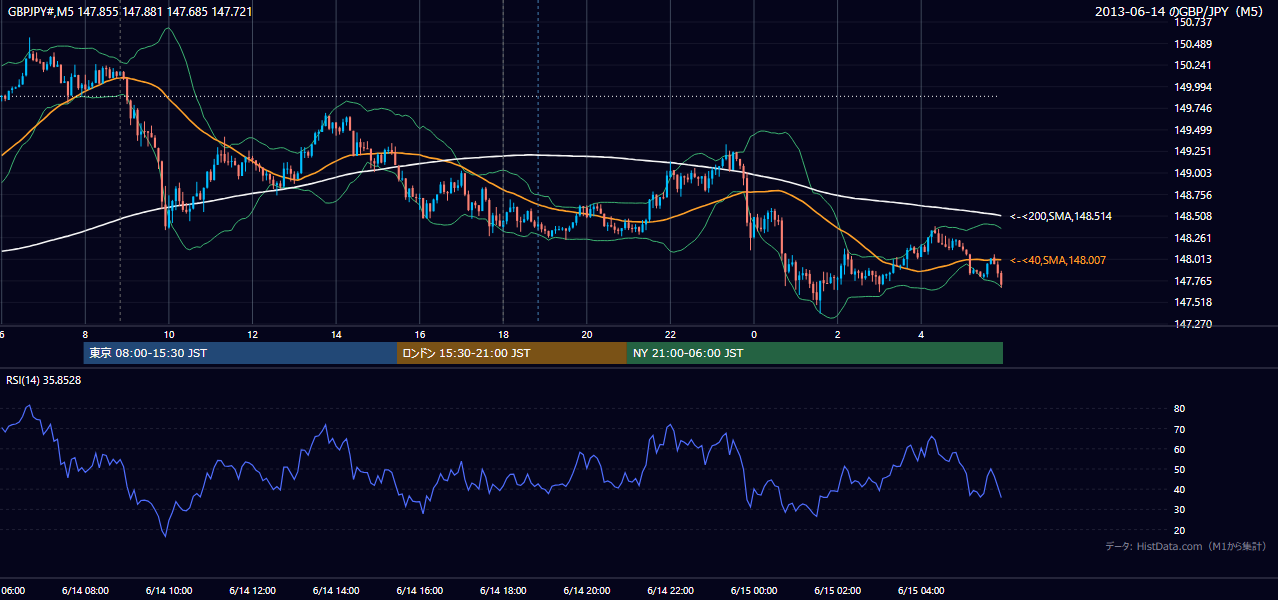The width and height of the screenshot is (1278, 600).
Task: Select the 200 SMA label reading 148.514
Action: [x=1061, y=216]
